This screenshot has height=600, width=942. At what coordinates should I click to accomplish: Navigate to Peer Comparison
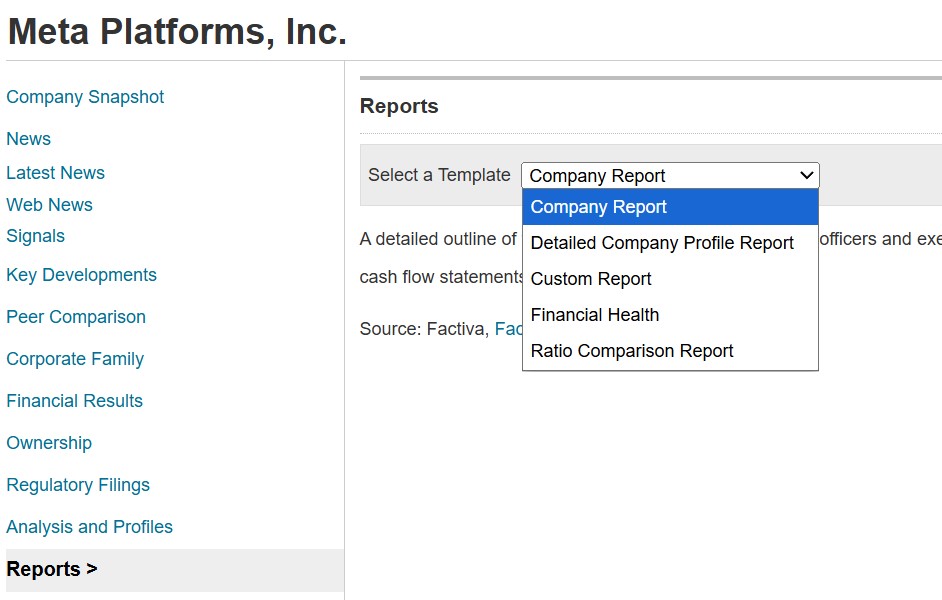(76, 317)
